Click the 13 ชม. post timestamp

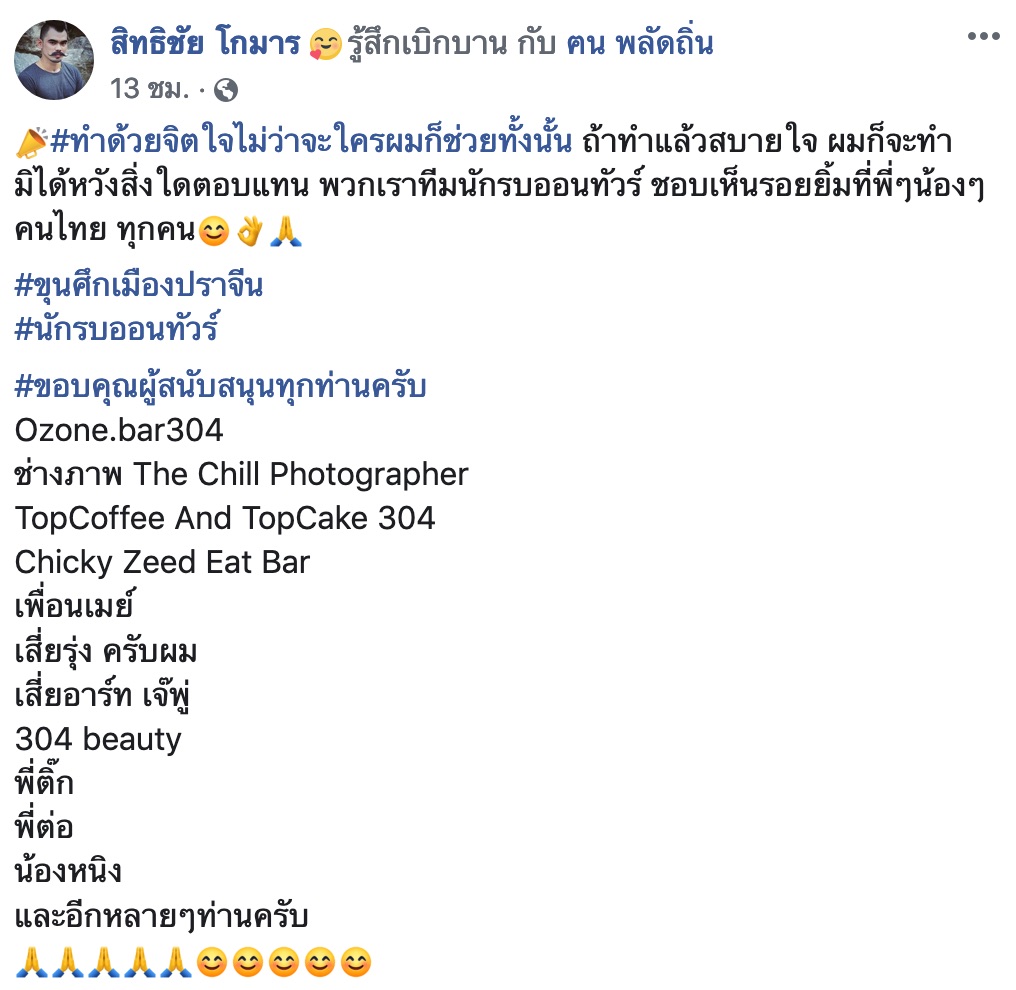(x=149, y=89)
